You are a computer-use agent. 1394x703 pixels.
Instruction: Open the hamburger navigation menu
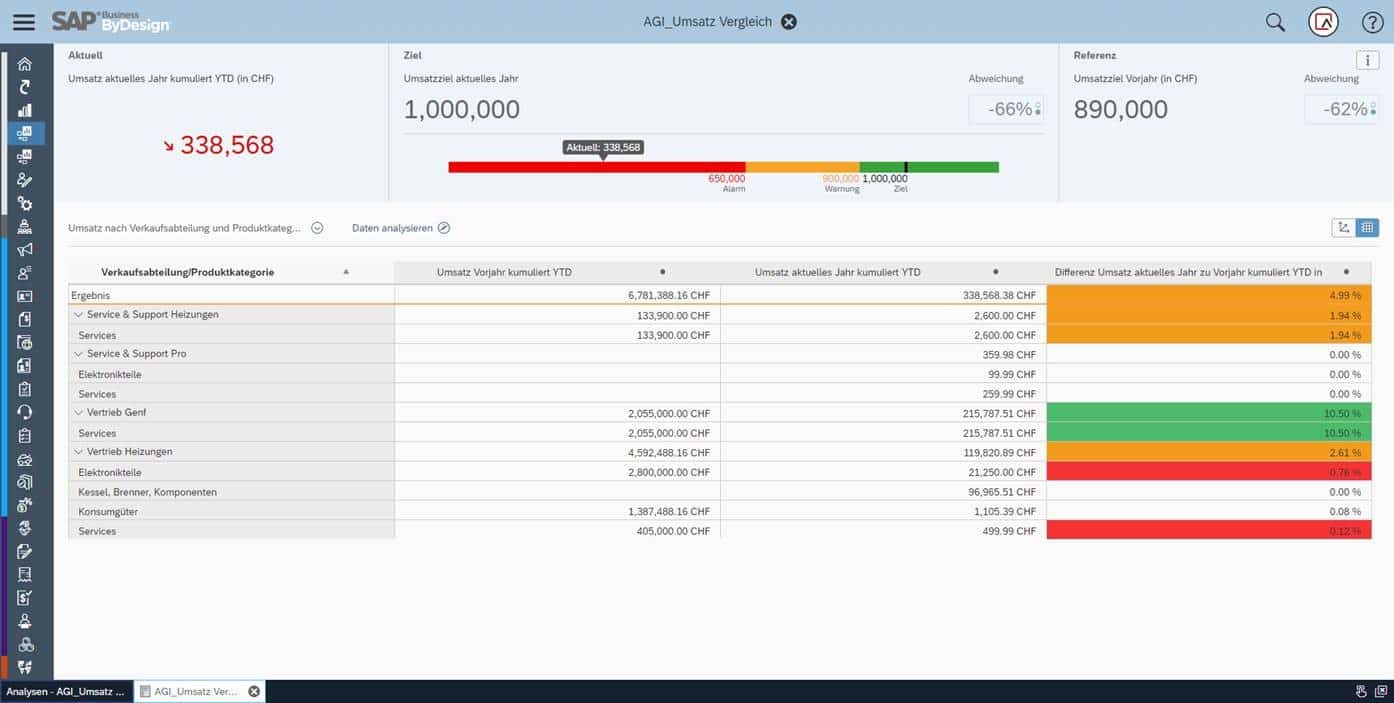pyautogui.click(x=23, y=22)
